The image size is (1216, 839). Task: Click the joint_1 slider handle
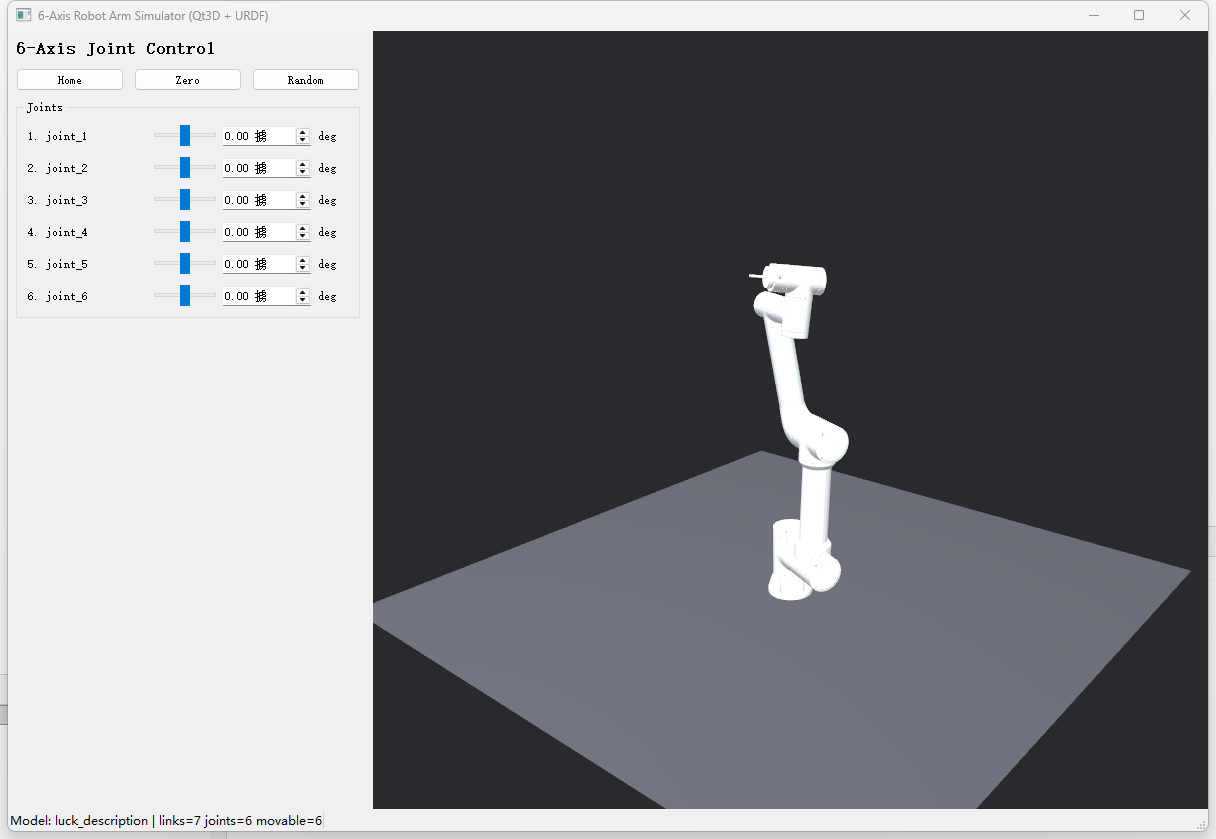[185, 136]
